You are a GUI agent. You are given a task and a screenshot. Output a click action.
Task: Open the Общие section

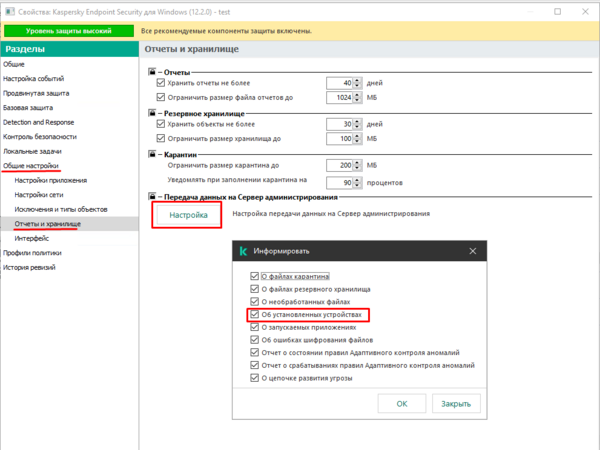pos(14,64)
